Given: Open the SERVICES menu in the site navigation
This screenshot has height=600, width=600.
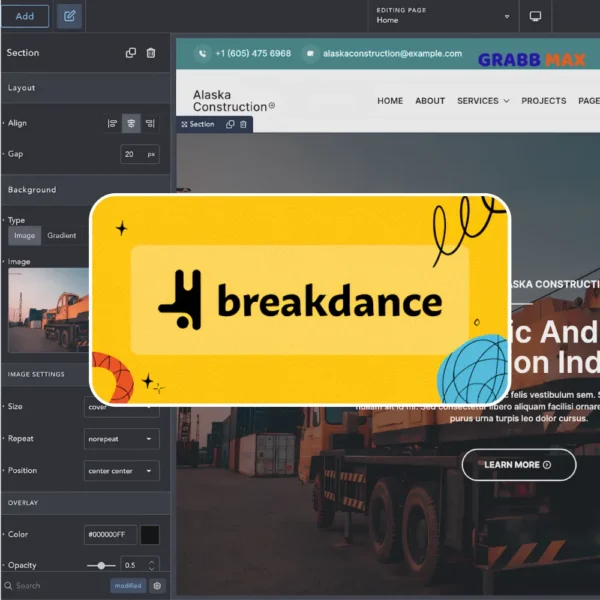Looking at the screenshot, I should (483, 101).
